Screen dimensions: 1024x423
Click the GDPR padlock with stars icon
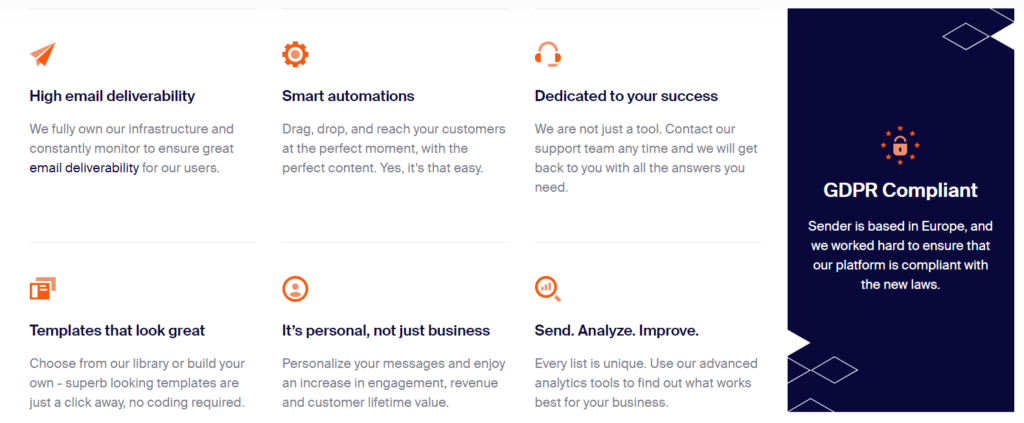tap(900, 145)
